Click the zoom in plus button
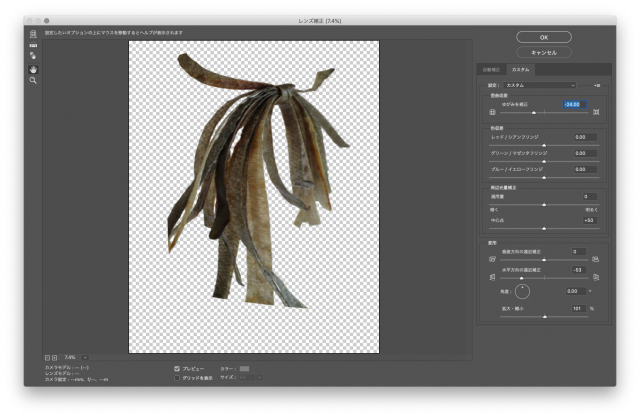This screenshot has height=418, width=640. (55, 357)
